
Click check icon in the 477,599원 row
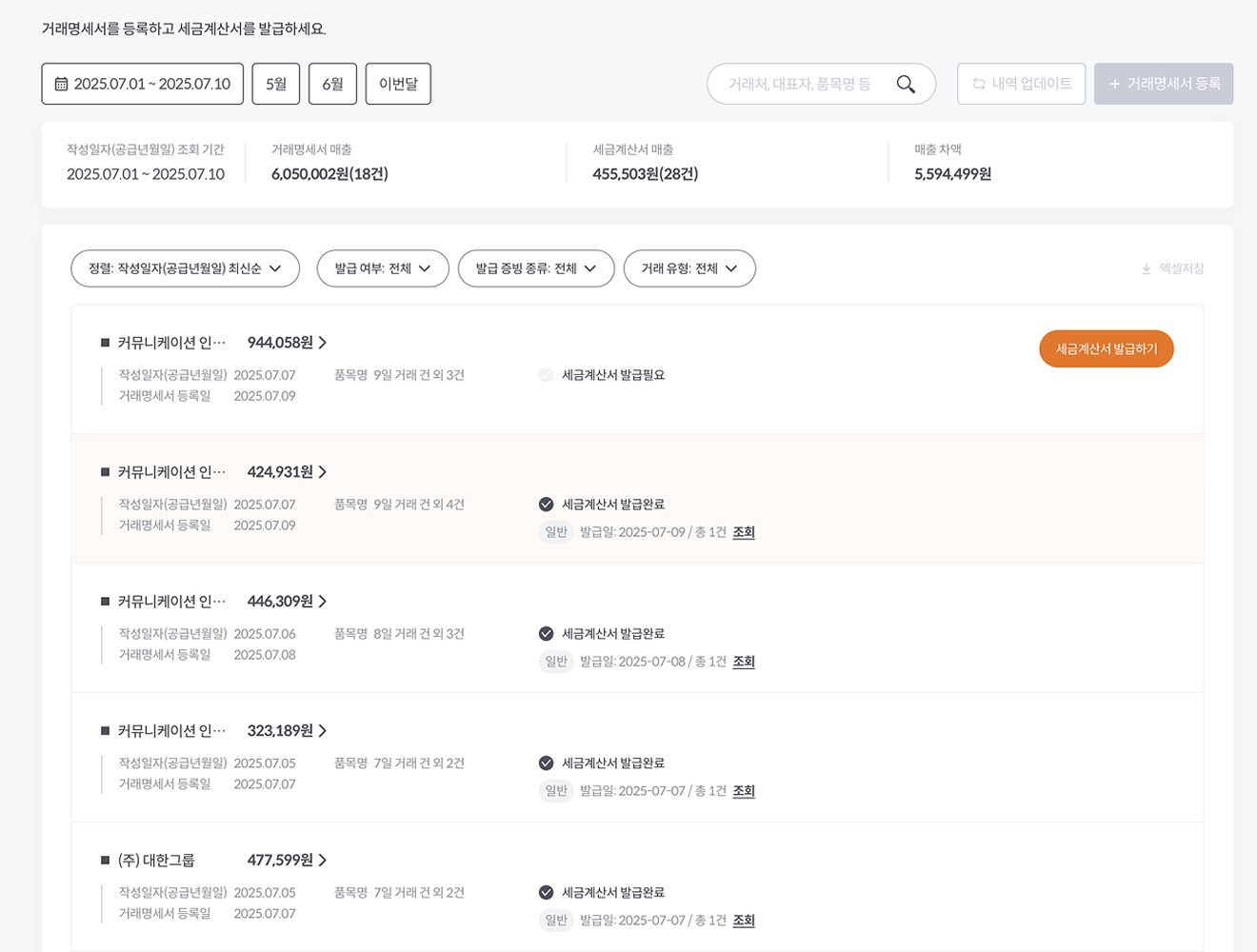(x=546, y=893)
